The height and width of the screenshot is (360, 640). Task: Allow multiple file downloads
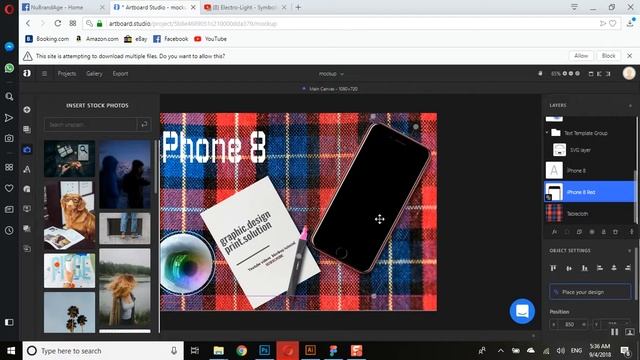pyautogui.click(x=581, y=56)
